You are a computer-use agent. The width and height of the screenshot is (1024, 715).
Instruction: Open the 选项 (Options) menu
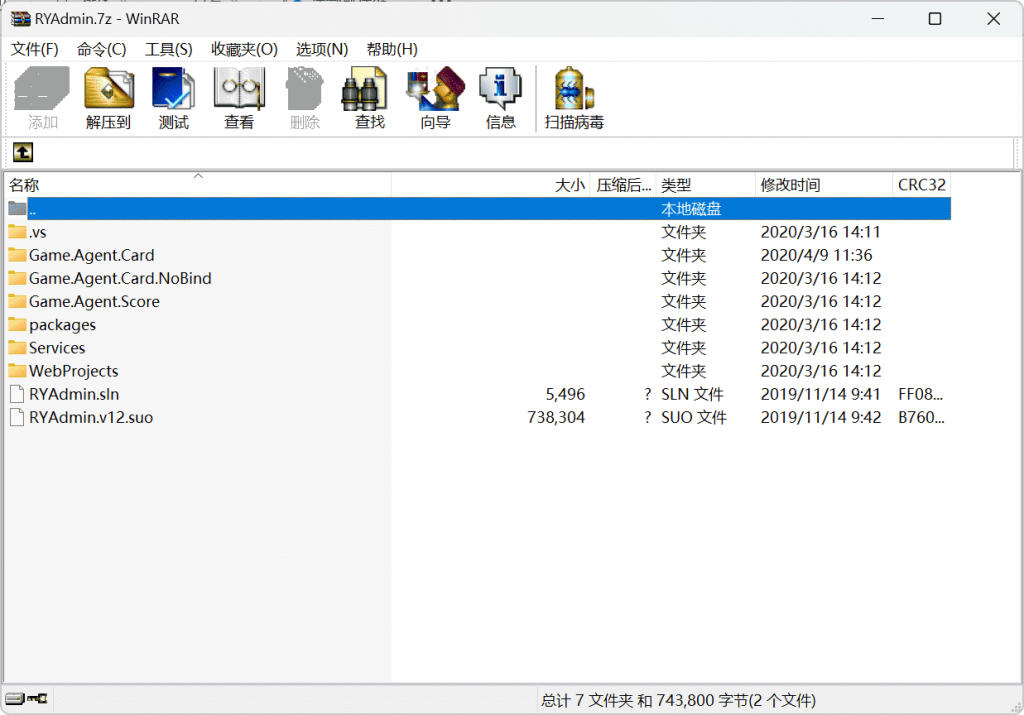(316, 49)
